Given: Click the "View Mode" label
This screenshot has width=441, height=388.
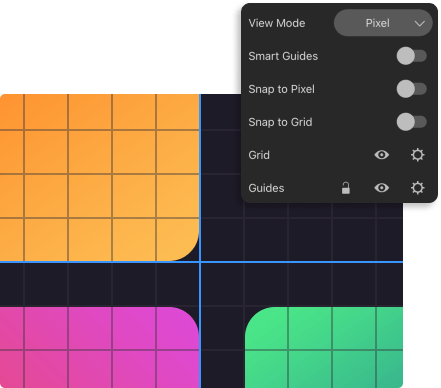Looking at the screenshot, I should [277, 23].
